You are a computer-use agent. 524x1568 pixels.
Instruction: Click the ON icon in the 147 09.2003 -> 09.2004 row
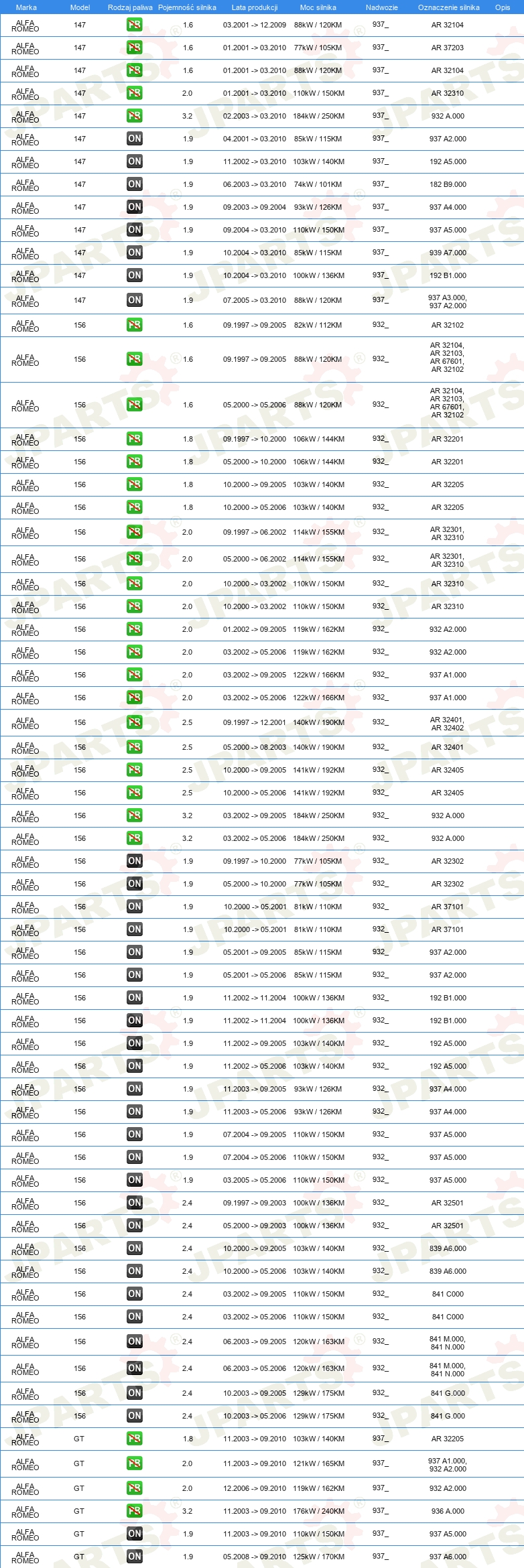point(134,207)
